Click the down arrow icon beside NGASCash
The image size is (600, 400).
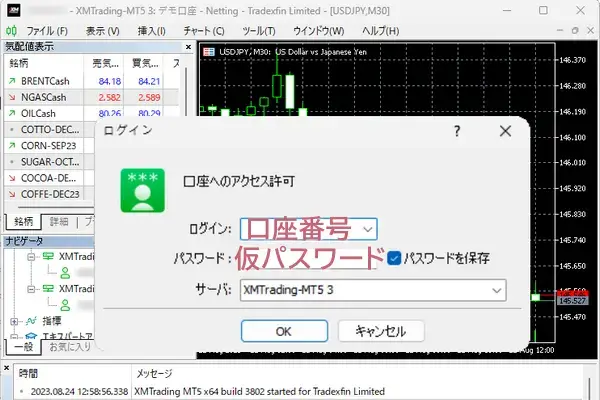coord(12,97)
